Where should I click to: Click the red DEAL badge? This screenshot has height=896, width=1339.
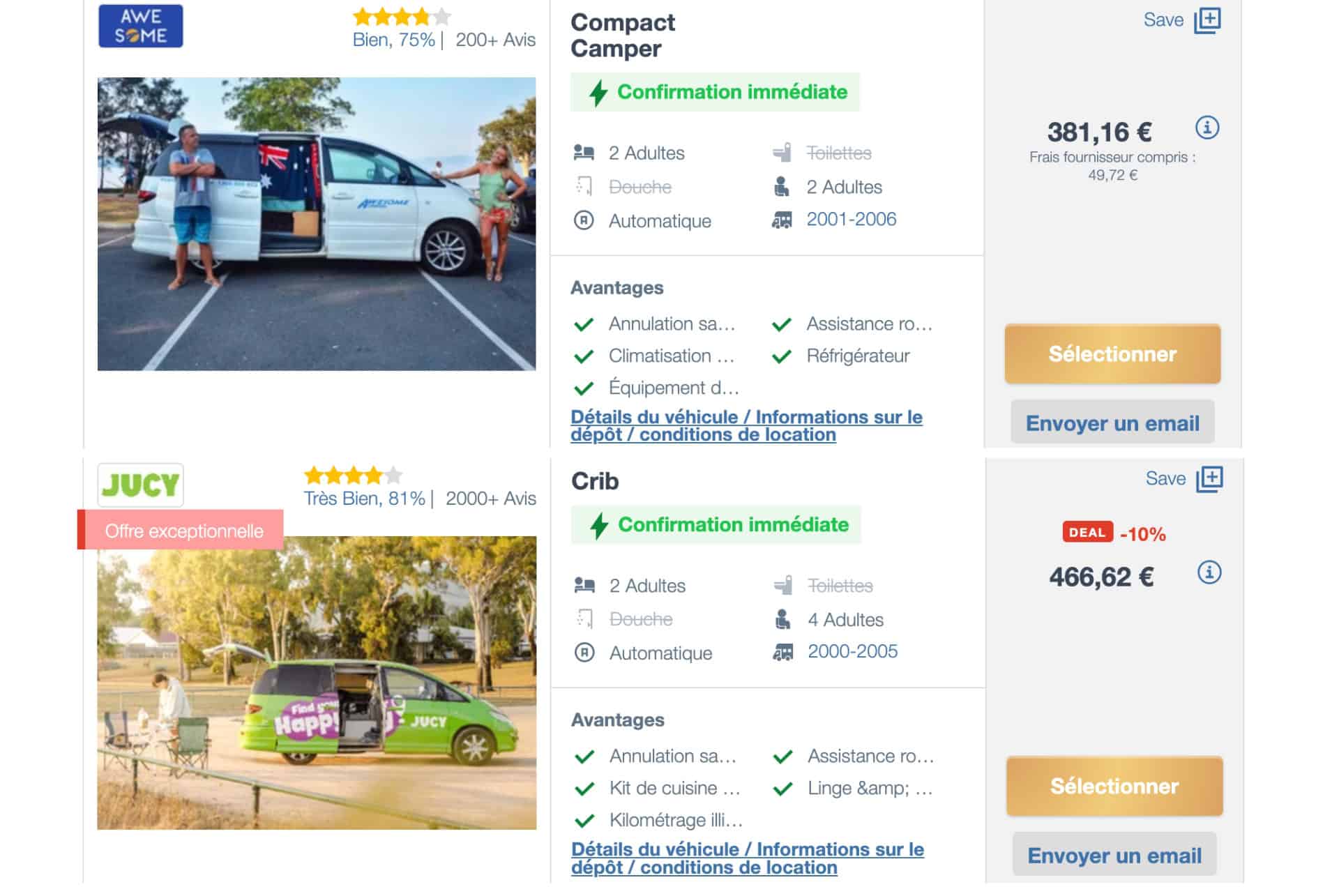(x=1087, y=533)
